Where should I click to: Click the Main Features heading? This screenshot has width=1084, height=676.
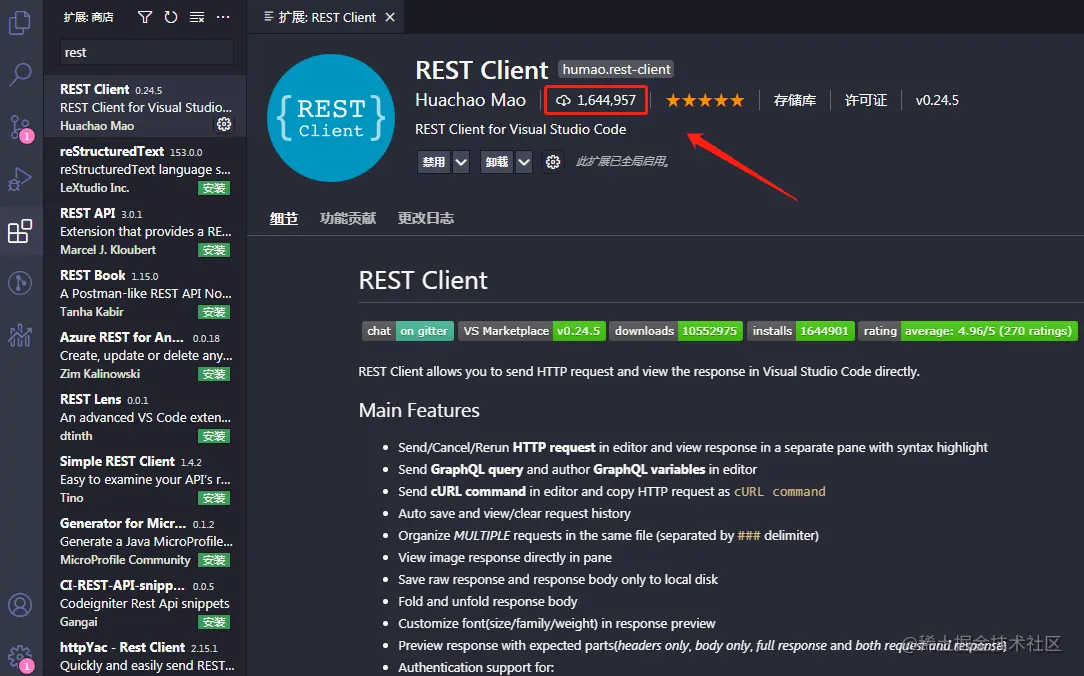(x=419, y=411)
